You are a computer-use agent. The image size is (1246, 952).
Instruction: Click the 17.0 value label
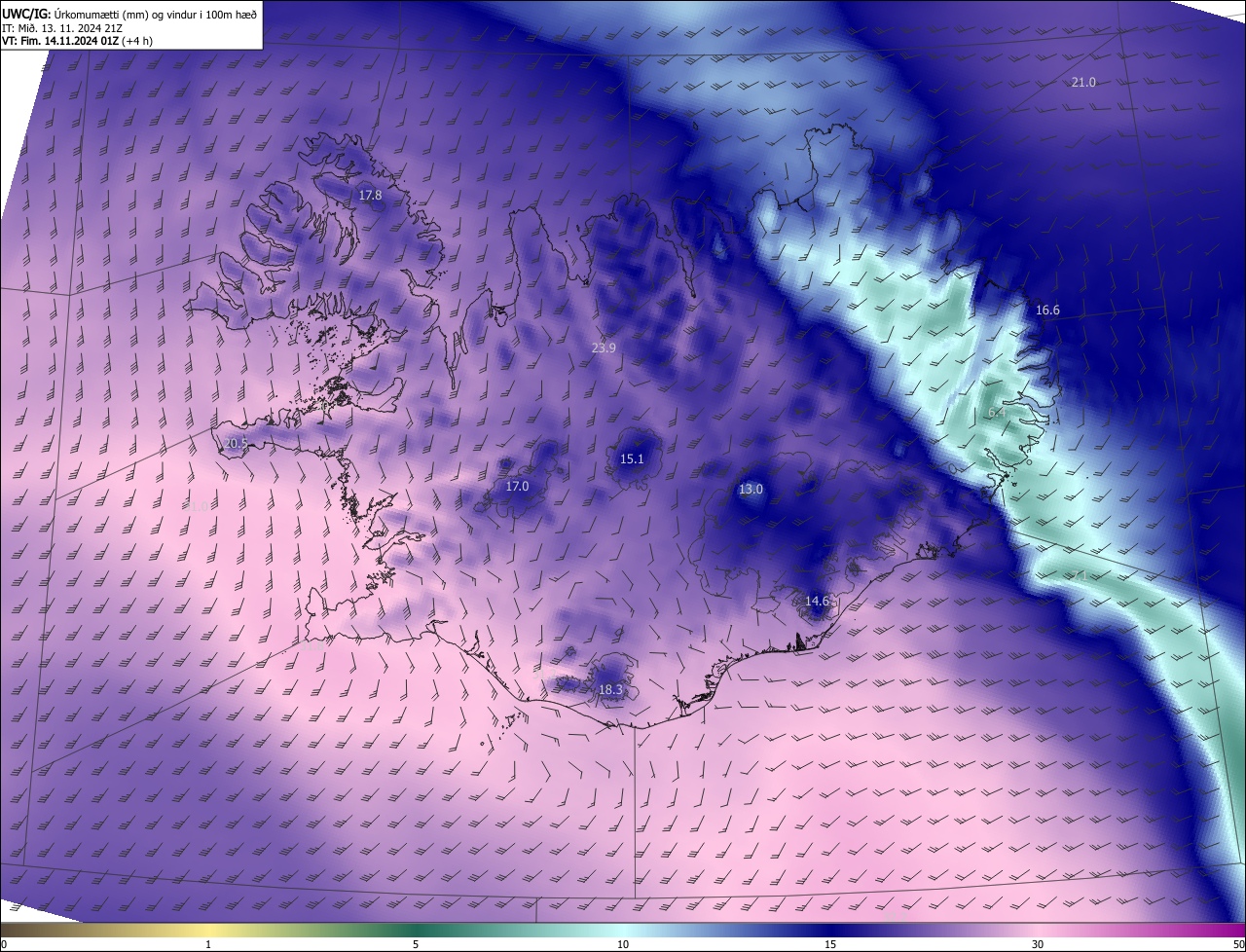tap(517, 487)
